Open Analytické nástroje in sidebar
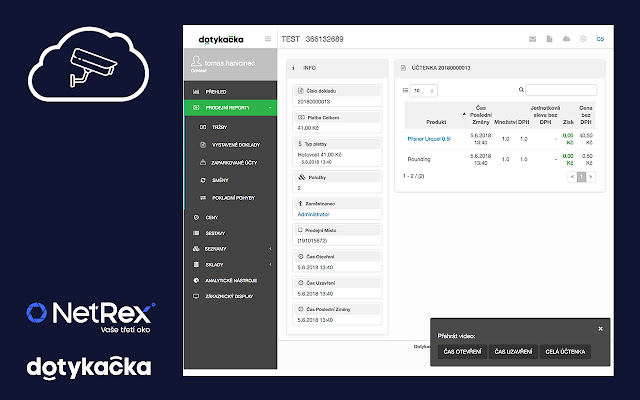Viewport: 640px width, 400px height. (x=231, y=280)
